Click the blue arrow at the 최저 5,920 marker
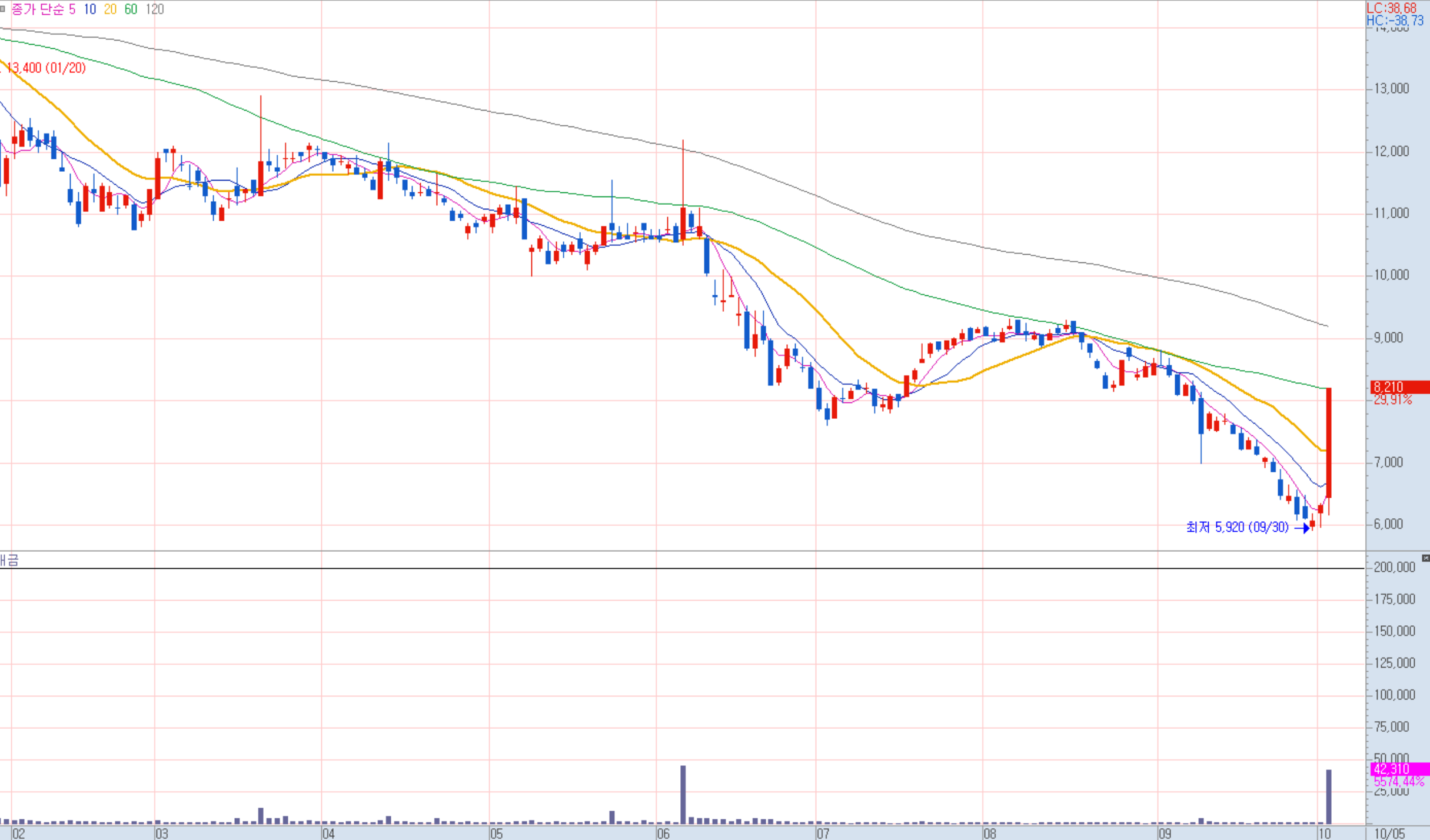This screenshot has height=840, width=1430. tap(1302, 528)
